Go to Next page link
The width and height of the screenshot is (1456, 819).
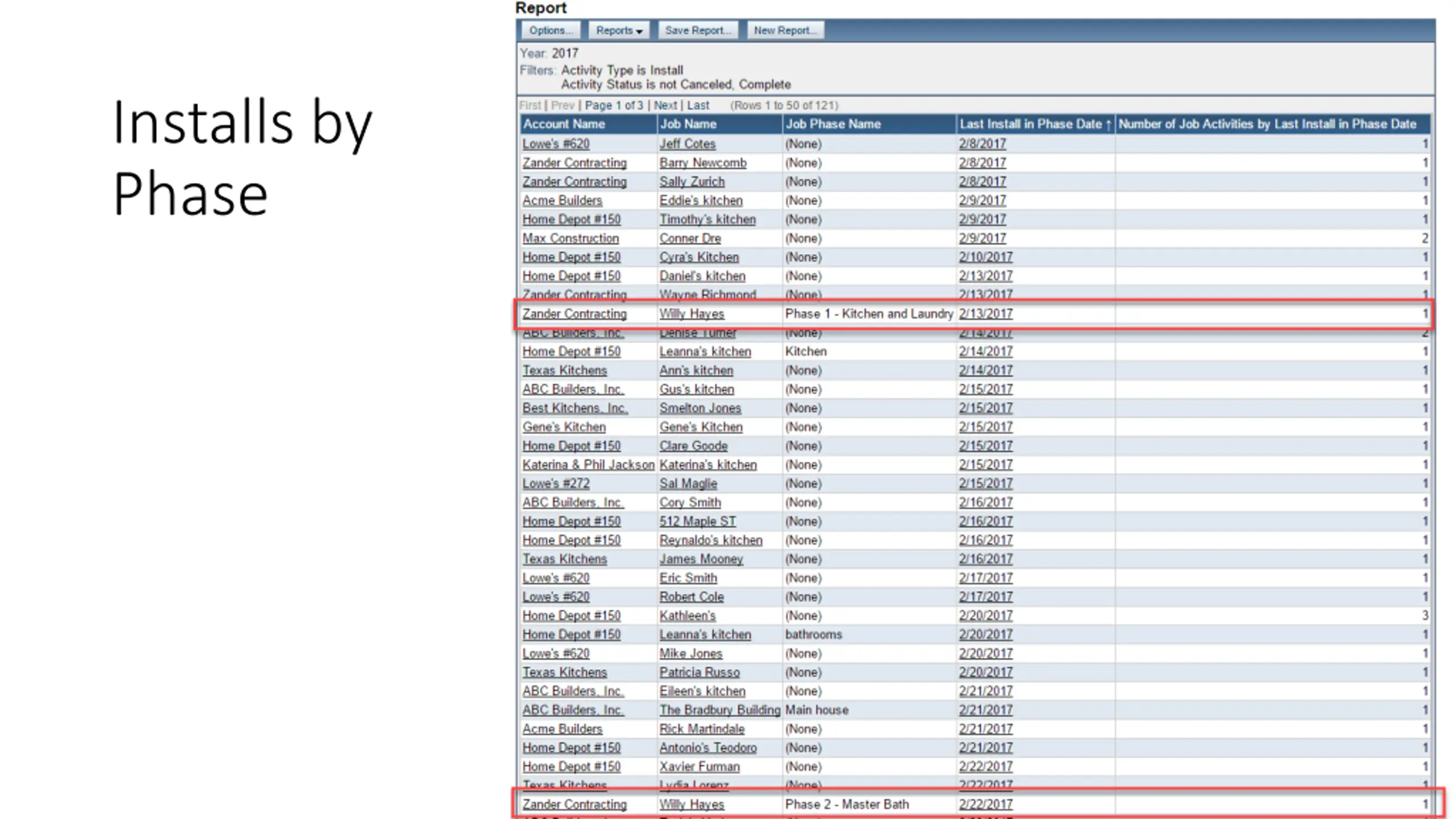(x=665, y=105)
